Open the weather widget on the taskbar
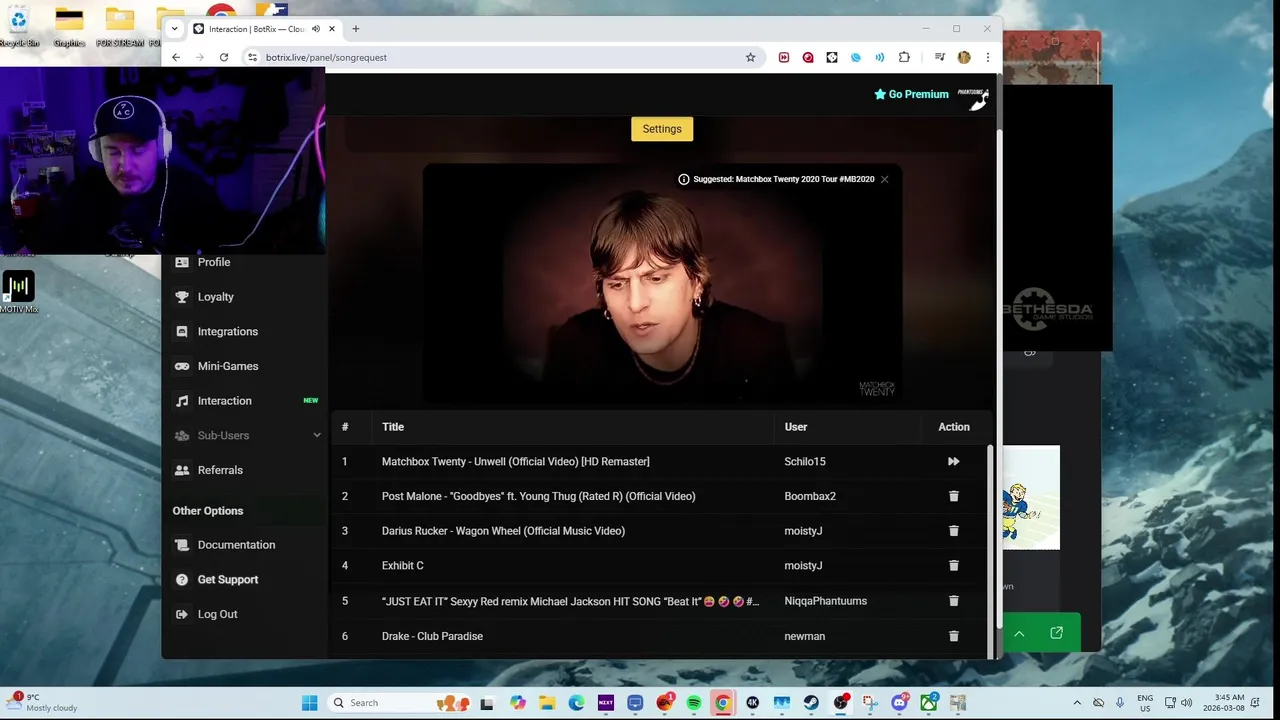The width and height of the screenshot is (1280, 720). pyautogui.click(x=43, y=702)
